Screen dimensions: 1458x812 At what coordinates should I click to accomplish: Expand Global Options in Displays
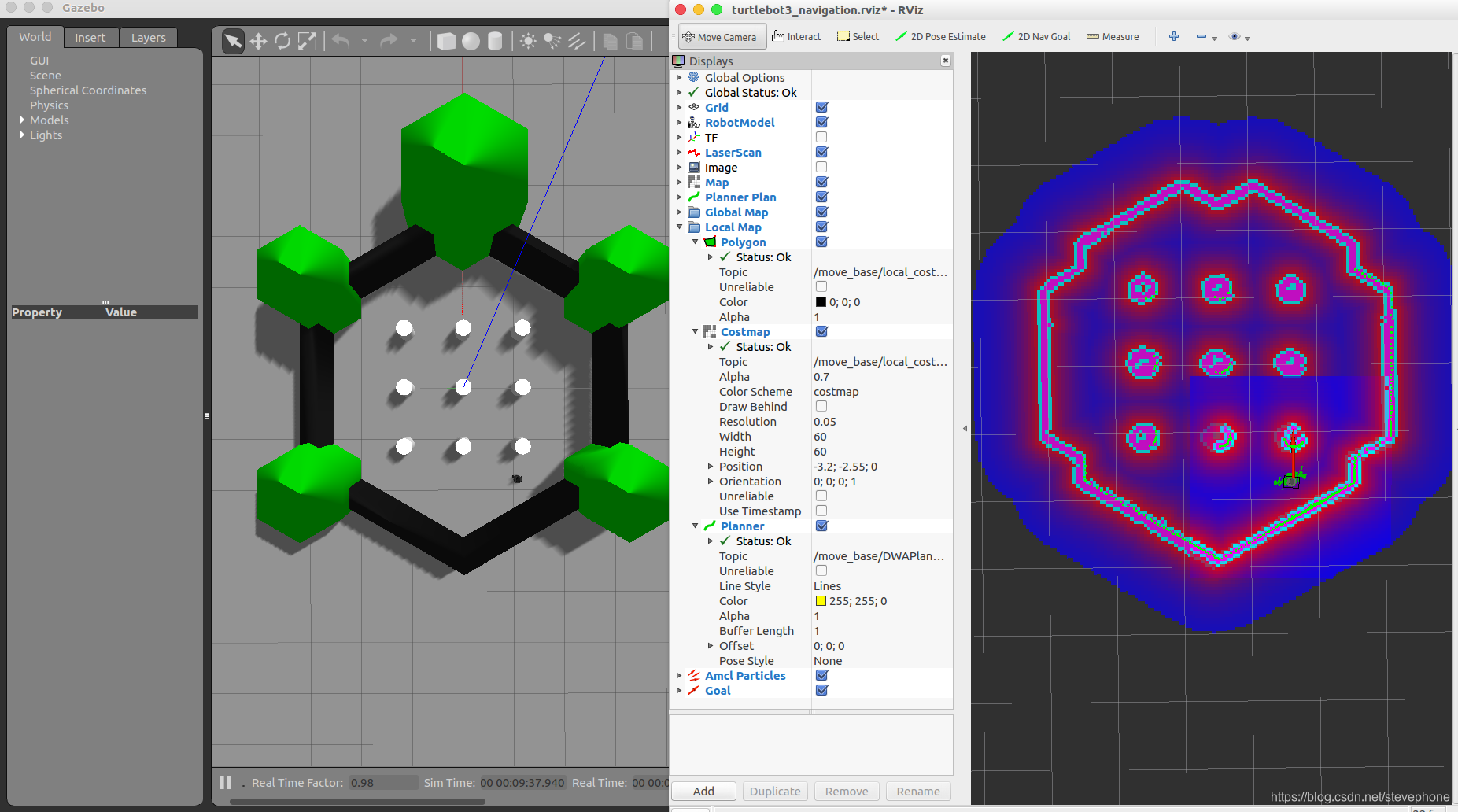pyautogui.click(x=679, y=77)
